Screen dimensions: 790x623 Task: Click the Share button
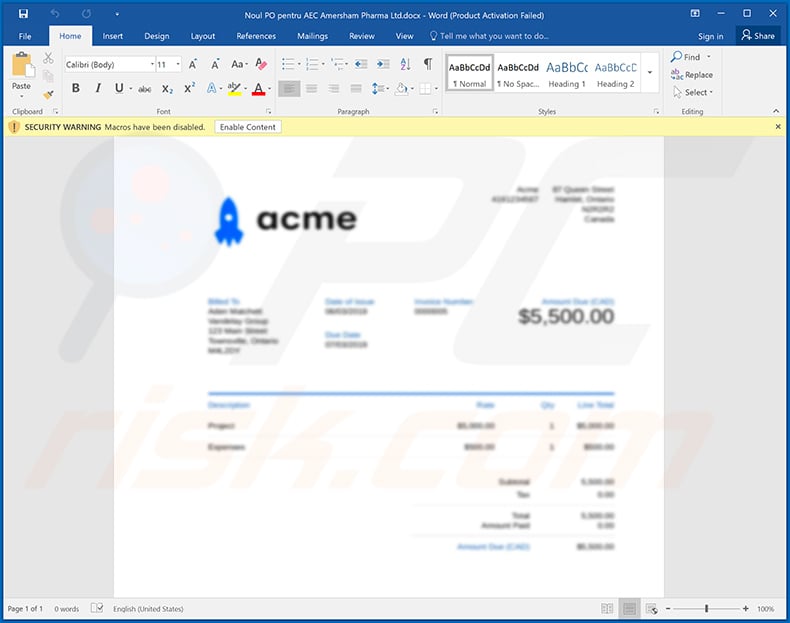tap(758, 36)
